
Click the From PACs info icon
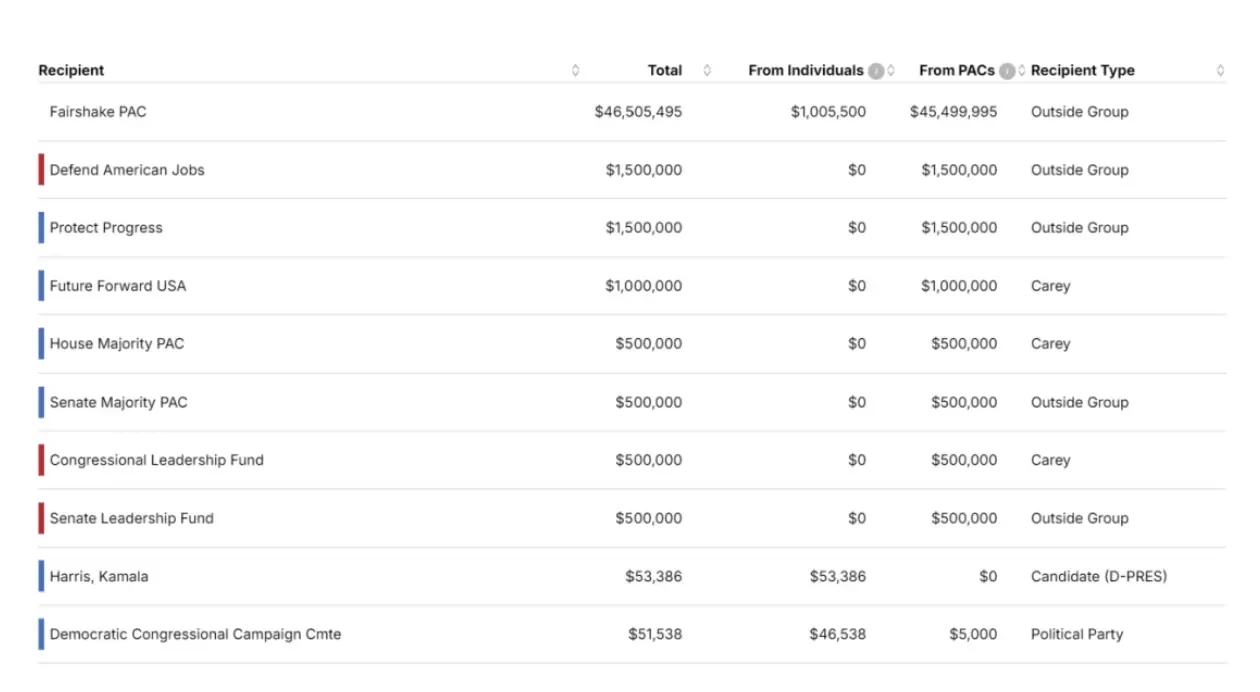pyautogui.click(x=1007, y=71)
